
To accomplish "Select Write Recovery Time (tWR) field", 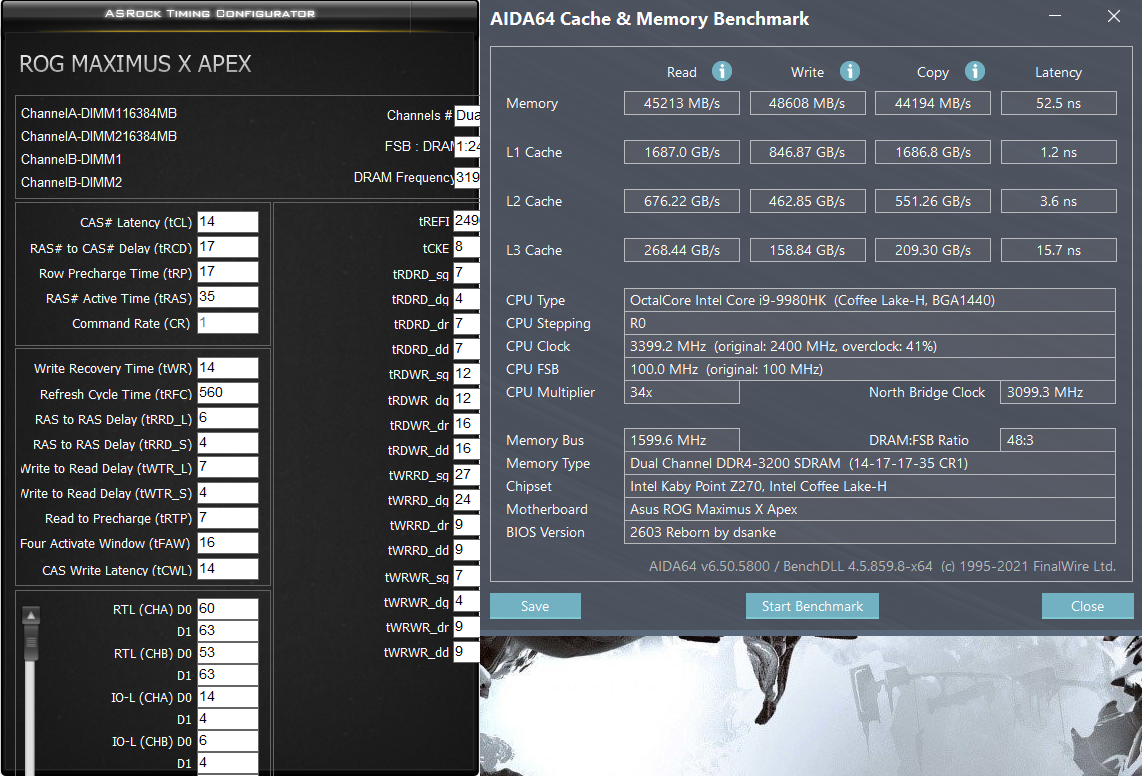I will coord(228,368).
